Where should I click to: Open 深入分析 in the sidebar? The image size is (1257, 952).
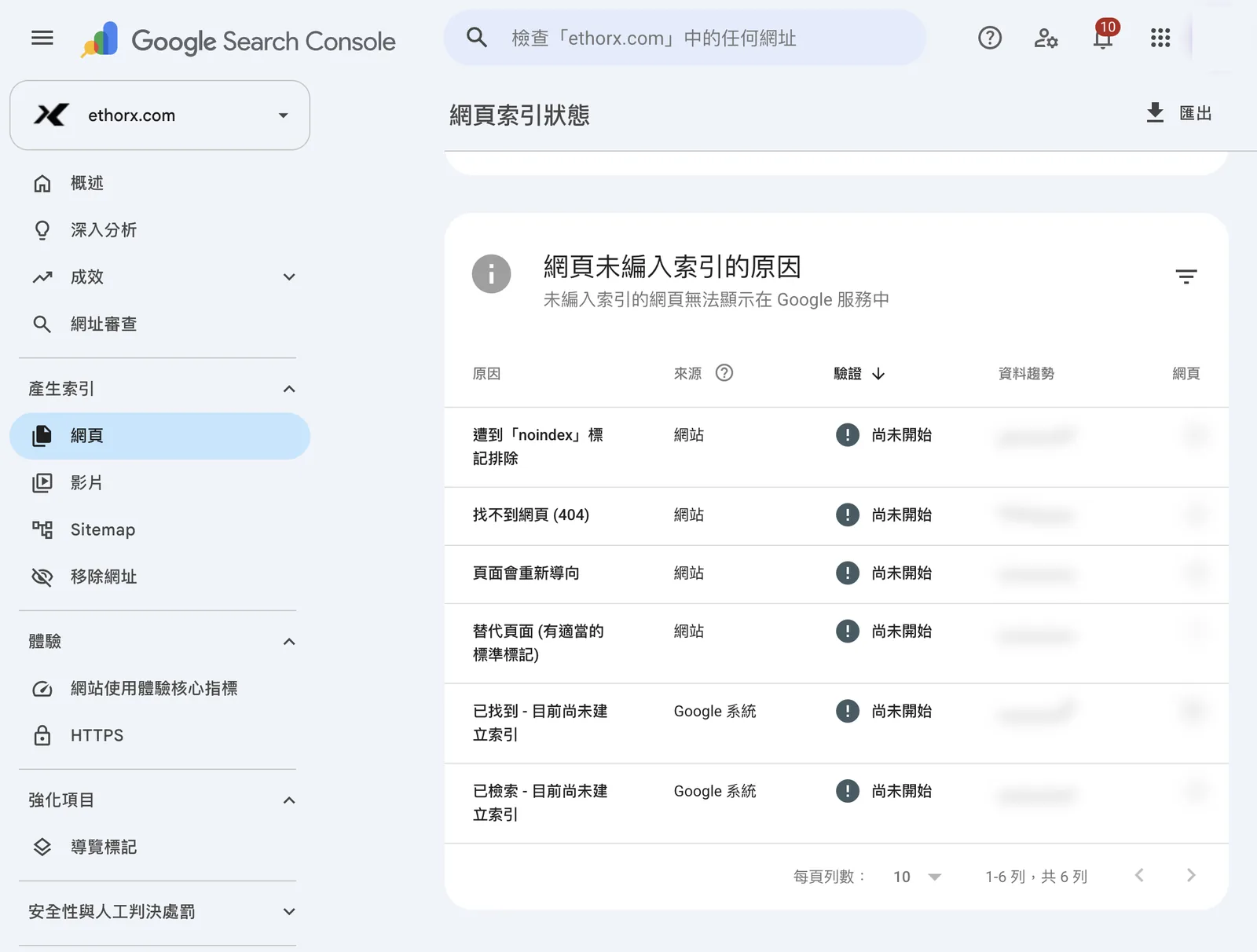pos(160,230)
